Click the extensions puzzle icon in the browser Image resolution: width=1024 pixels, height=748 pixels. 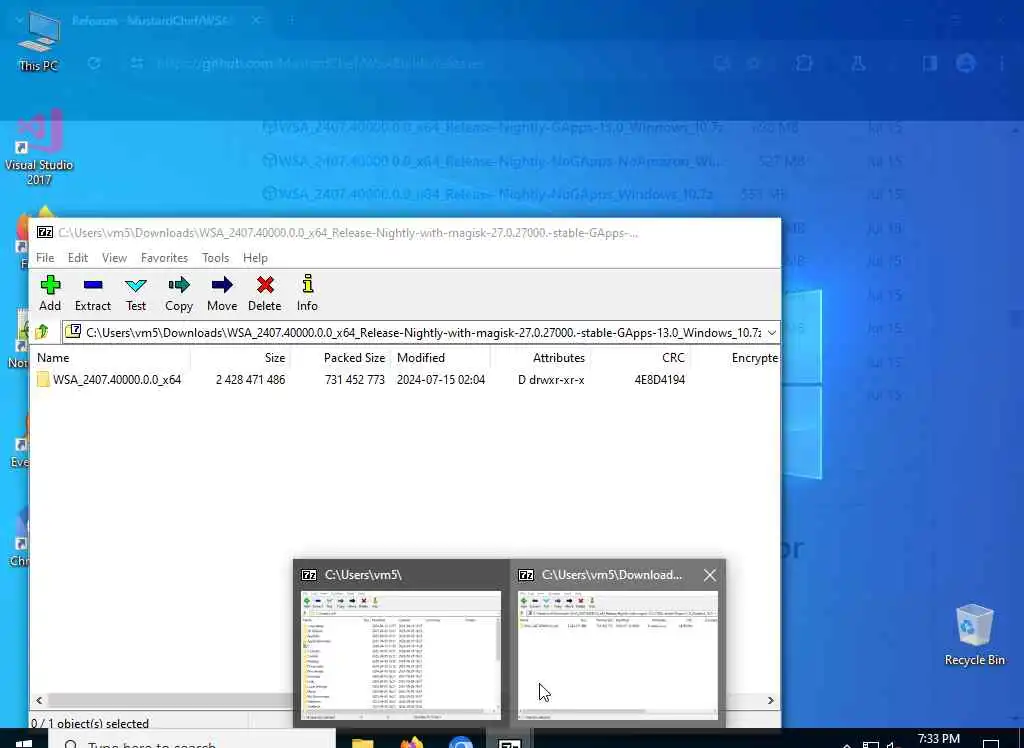point(804,63)
